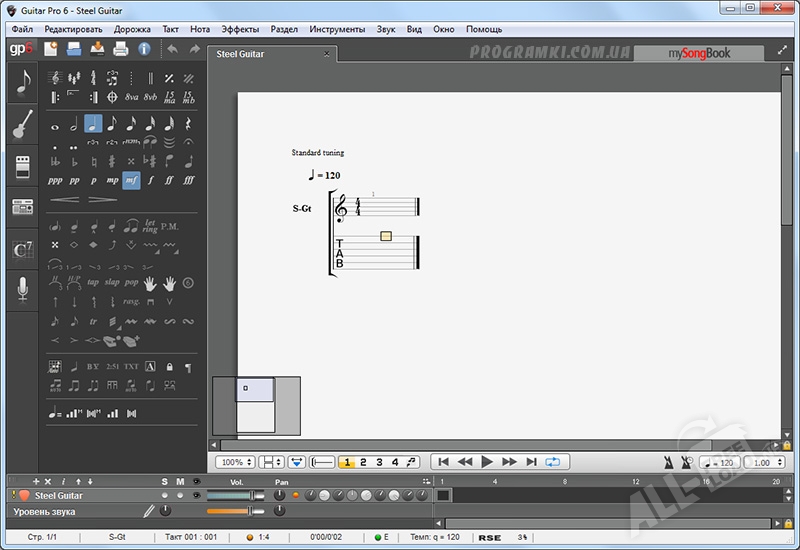Open the Эффекты menu
This screenshot has width=800, height=550.
click(x=239, y=29)
